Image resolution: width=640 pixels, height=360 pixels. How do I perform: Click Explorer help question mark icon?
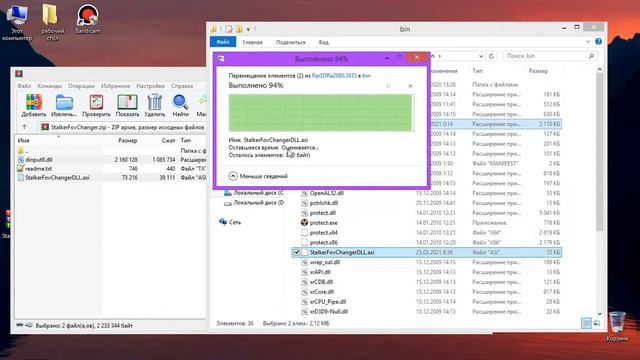pyautogui.click(x=598, y=42)
